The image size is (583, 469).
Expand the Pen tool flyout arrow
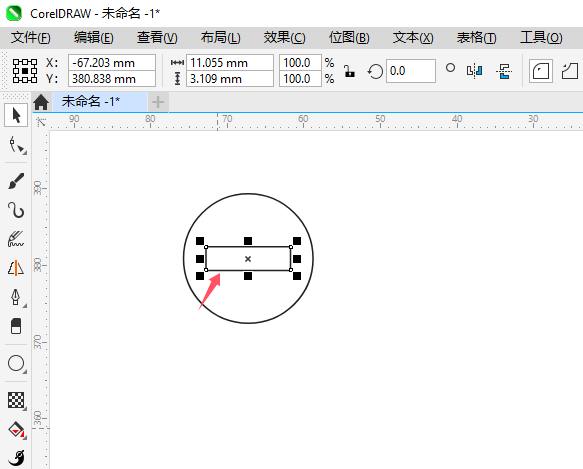[25, 306]
